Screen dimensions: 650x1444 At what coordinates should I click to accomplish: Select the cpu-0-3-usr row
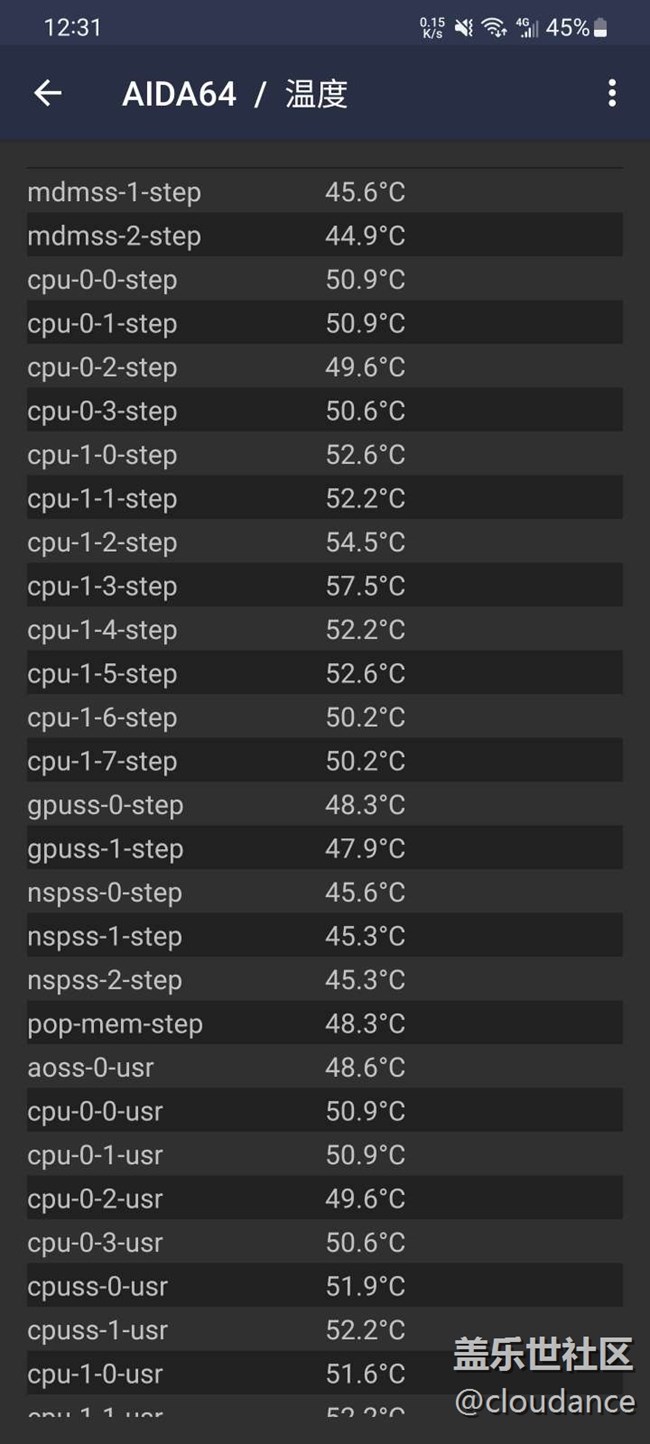pyautogui.click(x=324, y=1243)
